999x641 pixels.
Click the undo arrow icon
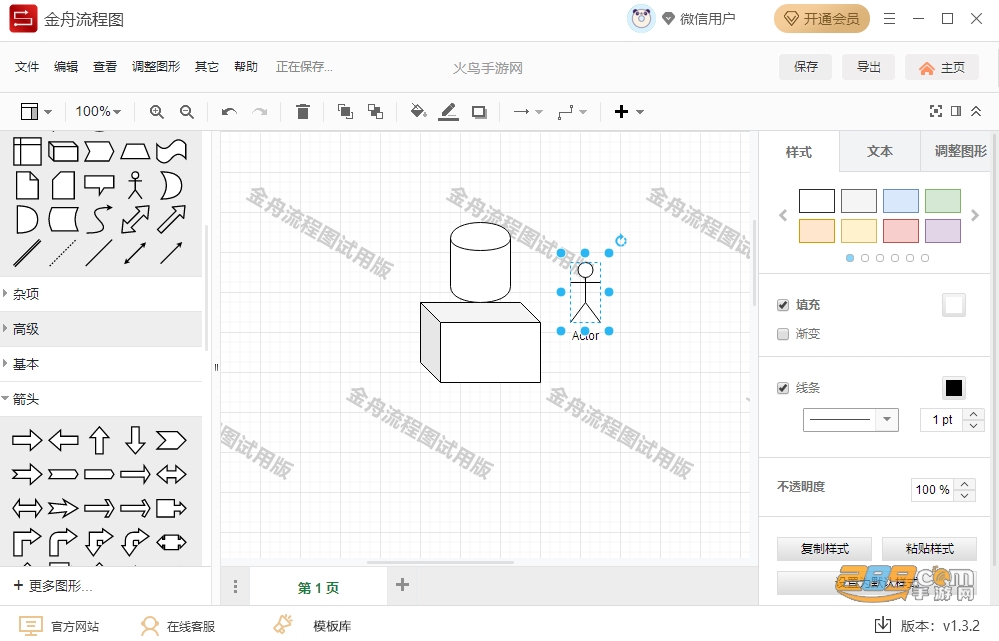pyautogui.click(x=229, y=112)
